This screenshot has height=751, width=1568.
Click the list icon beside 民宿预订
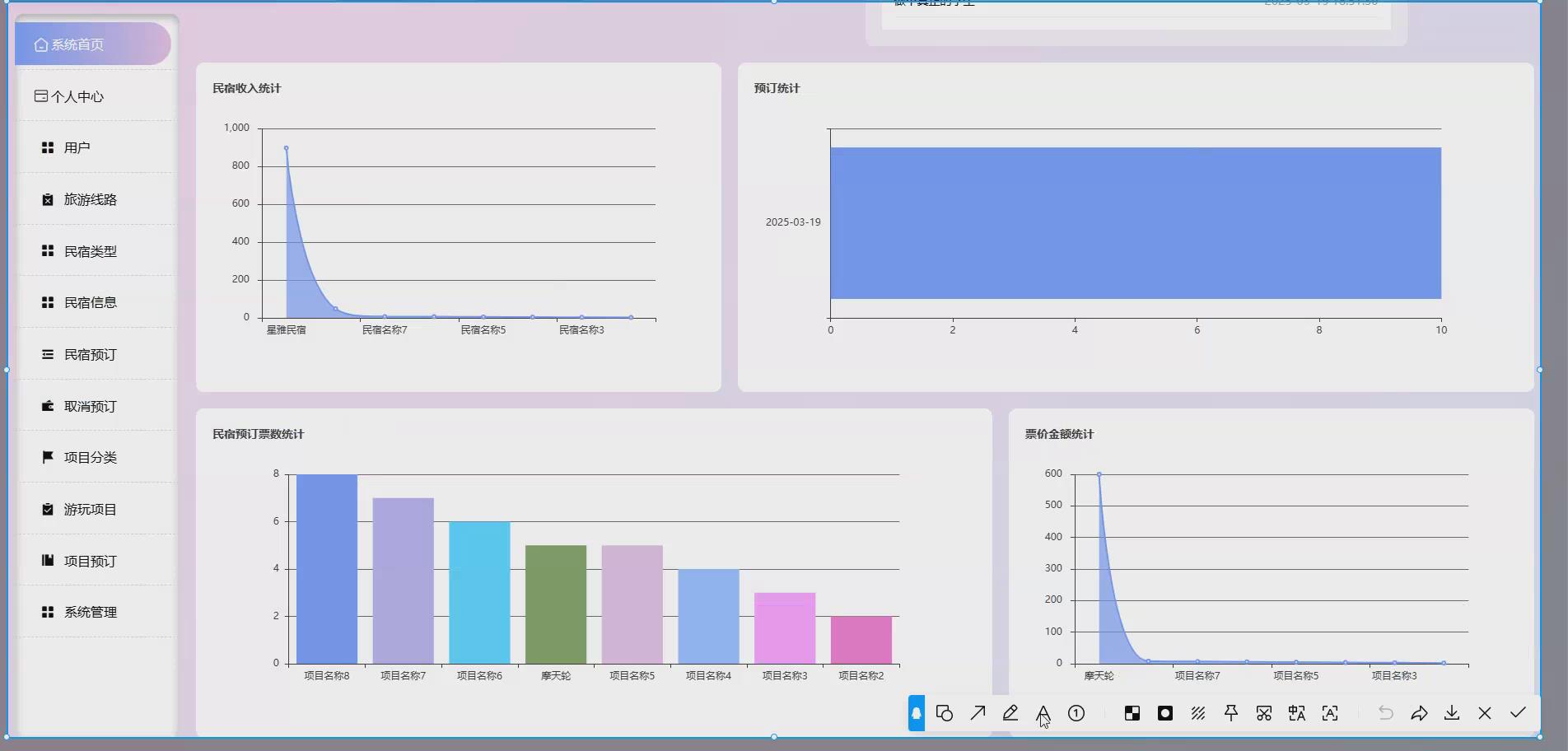pyautogui.click(x=48, y=354)
